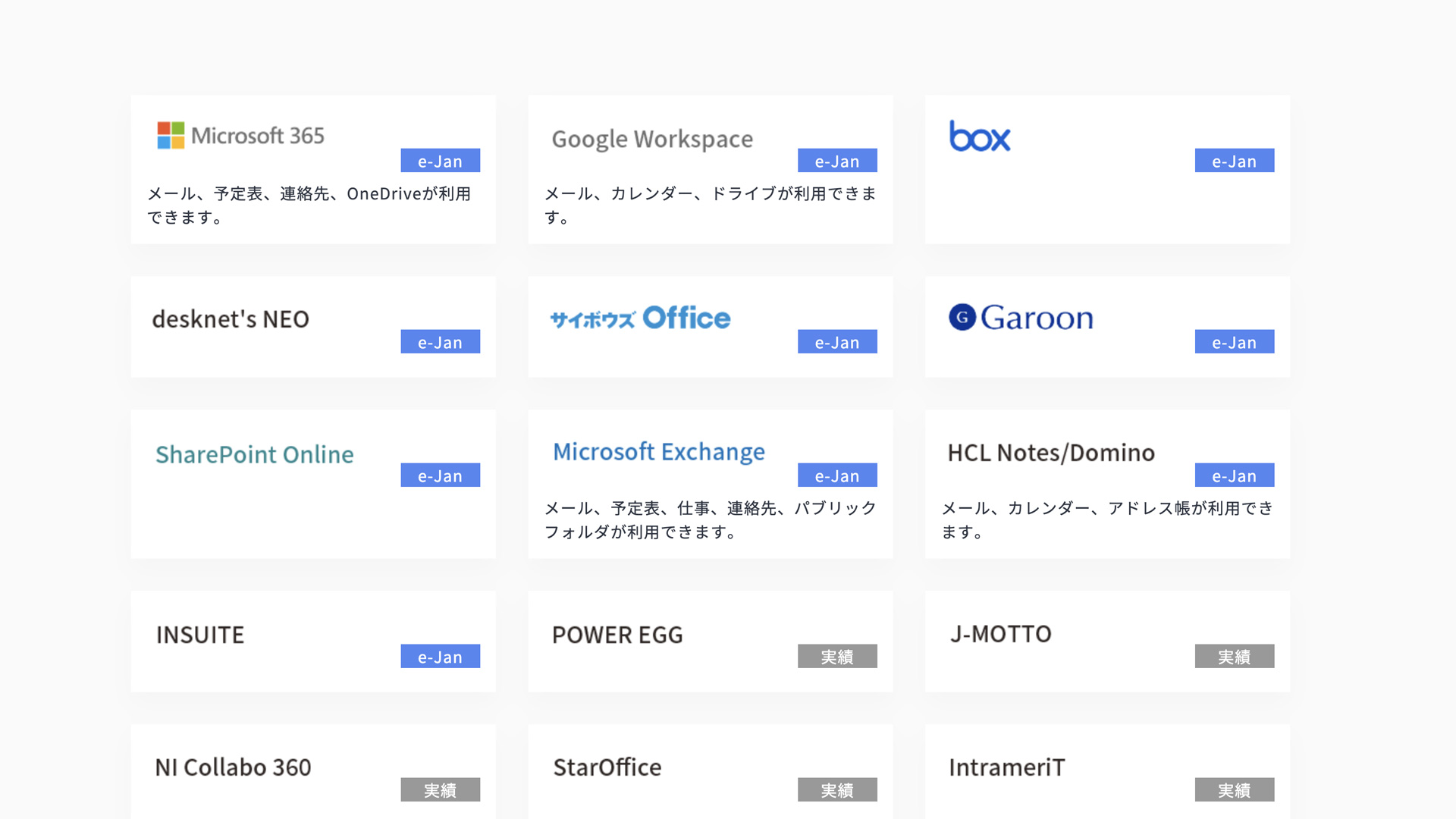This screenshot has width=1456, height=819.
Task: Click the 実績 badge on StarOffice card
Action: [837, 790]
